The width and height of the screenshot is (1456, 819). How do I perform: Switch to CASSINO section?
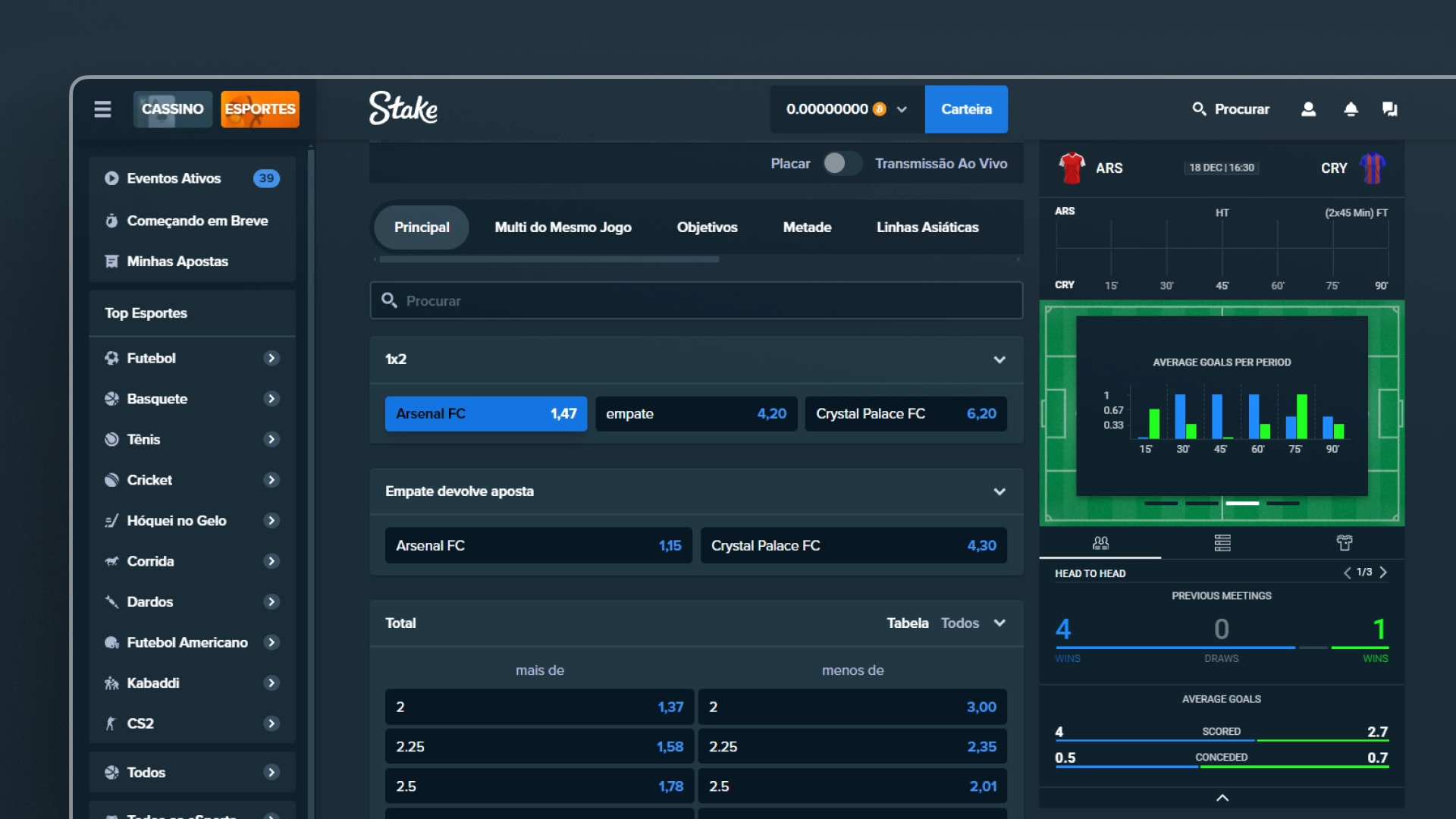[x=173, y=109]
